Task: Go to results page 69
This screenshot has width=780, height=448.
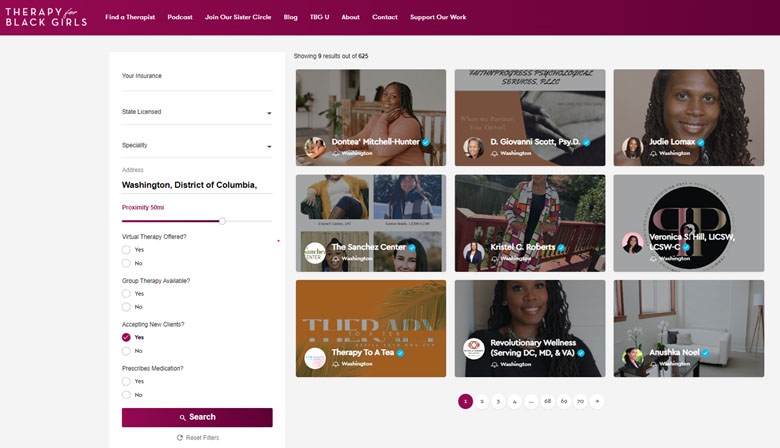Action: [564, 401]
